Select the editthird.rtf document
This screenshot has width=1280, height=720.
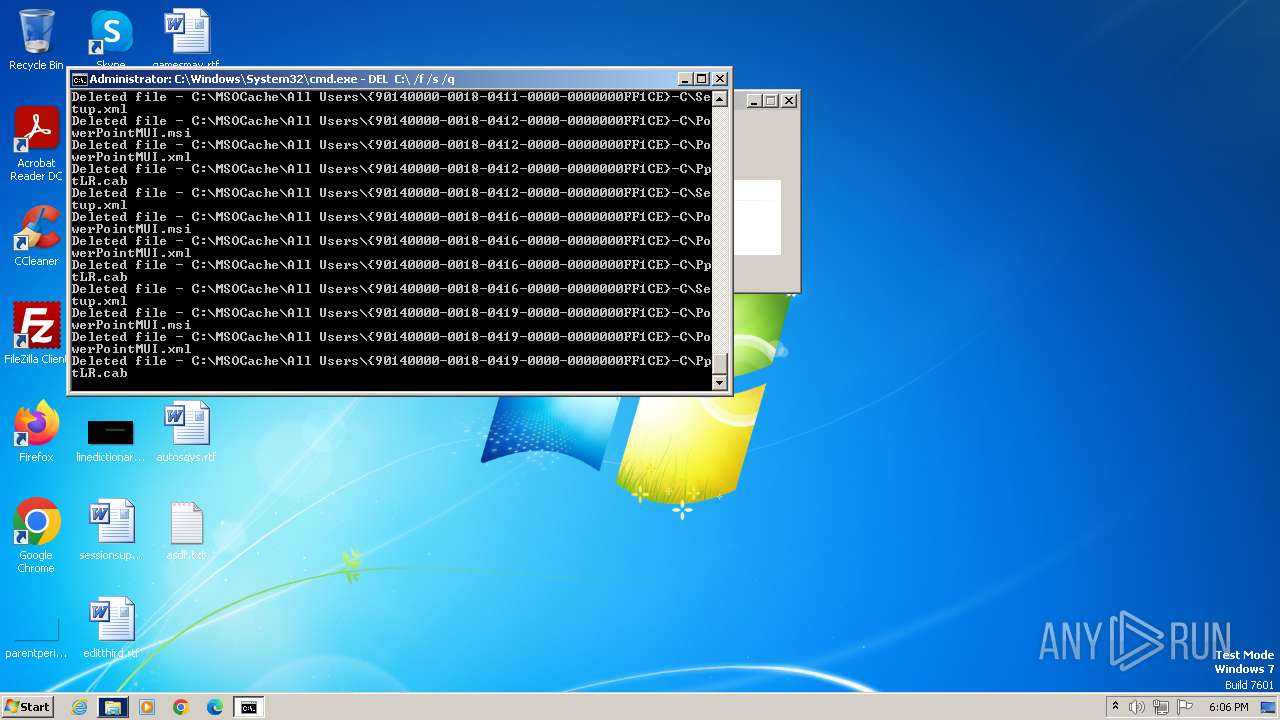pos(111,628)
